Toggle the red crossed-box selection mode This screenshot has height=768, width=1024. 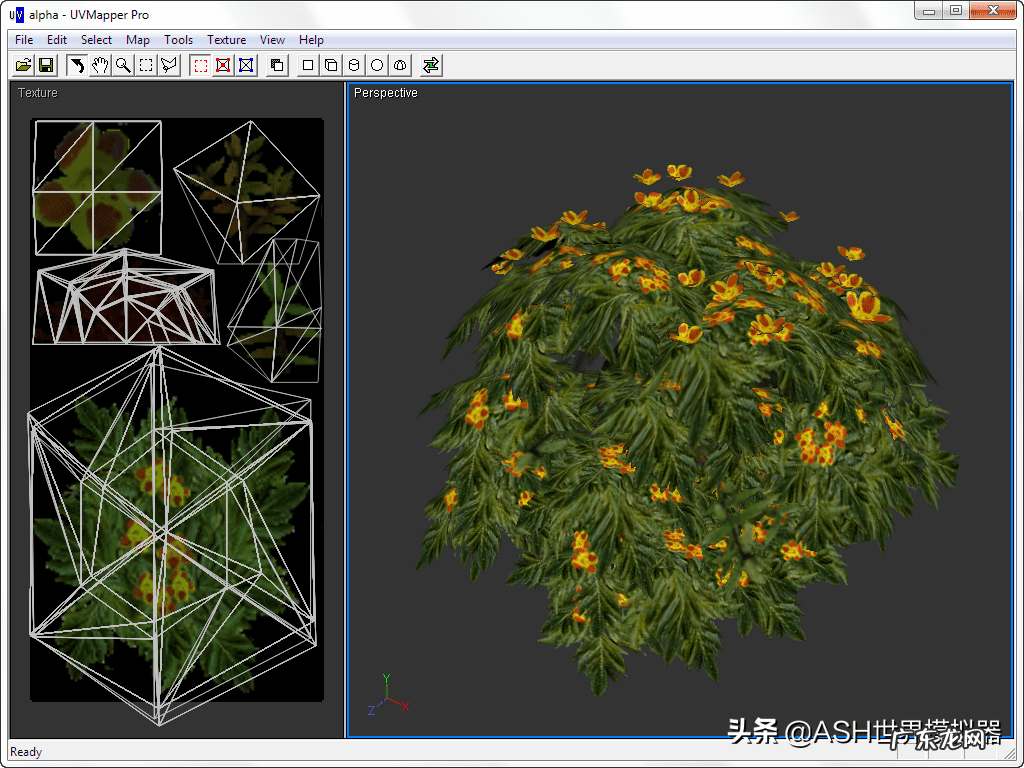(223, 65)
